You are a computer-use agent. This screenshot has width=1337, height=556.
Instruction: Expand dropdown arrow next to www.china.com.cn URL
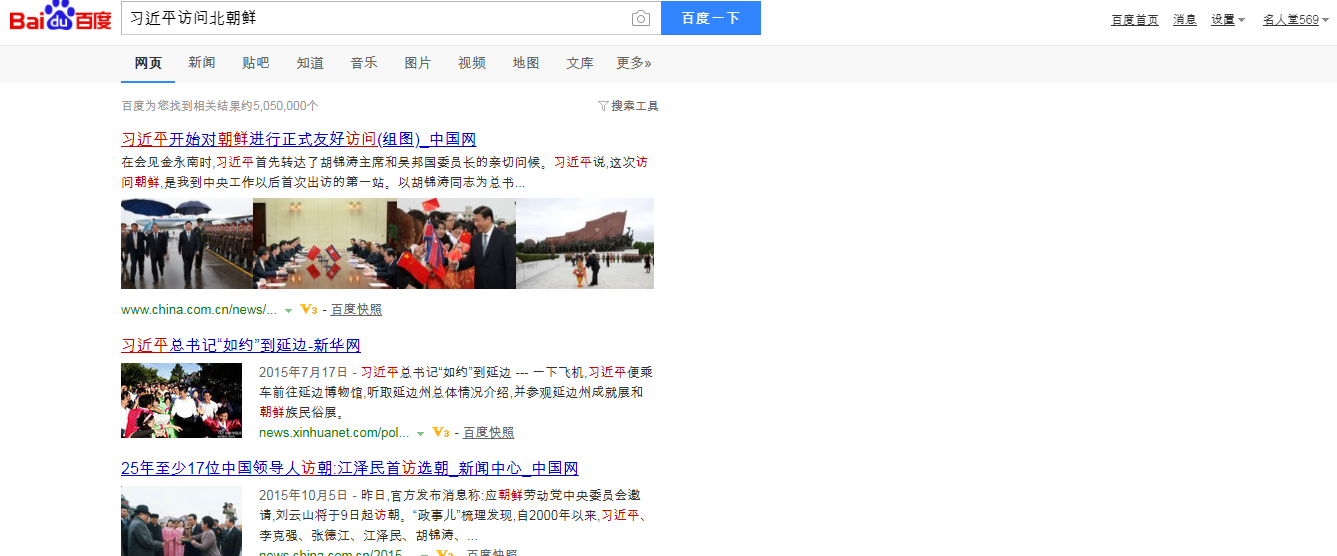click(289, 311)
